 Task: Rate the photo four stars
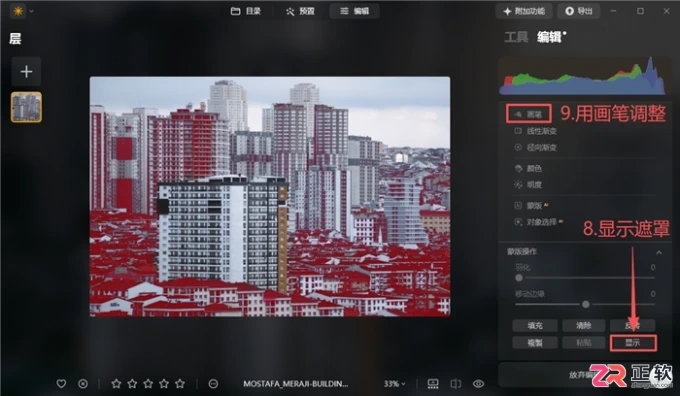coord(164,383)
